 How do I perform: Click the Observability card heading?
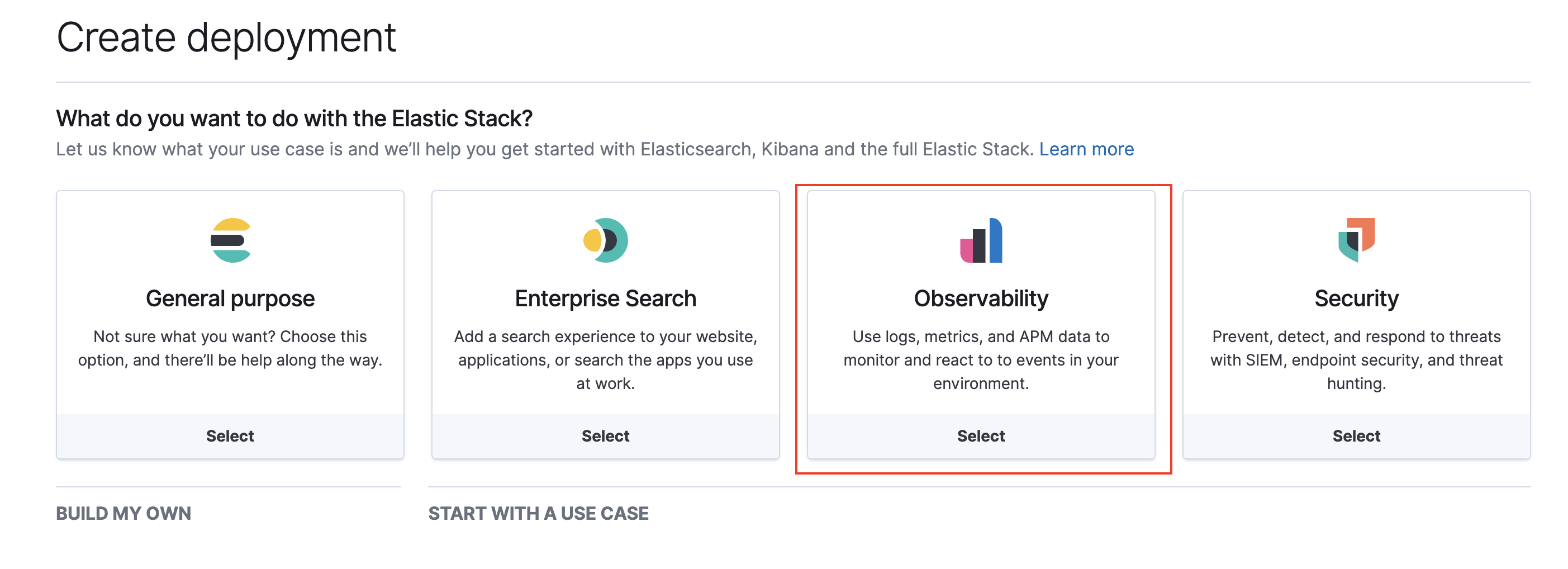(981, 298)
